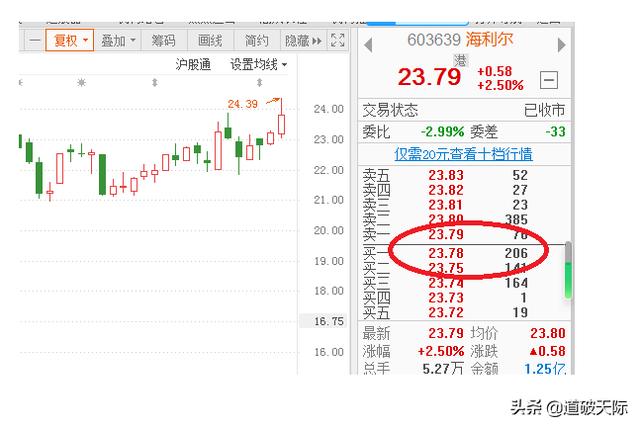Click the 港 badge near stock name
This screenshot has width=640, height=428.
pyautogui.click(x=460, y=61)
